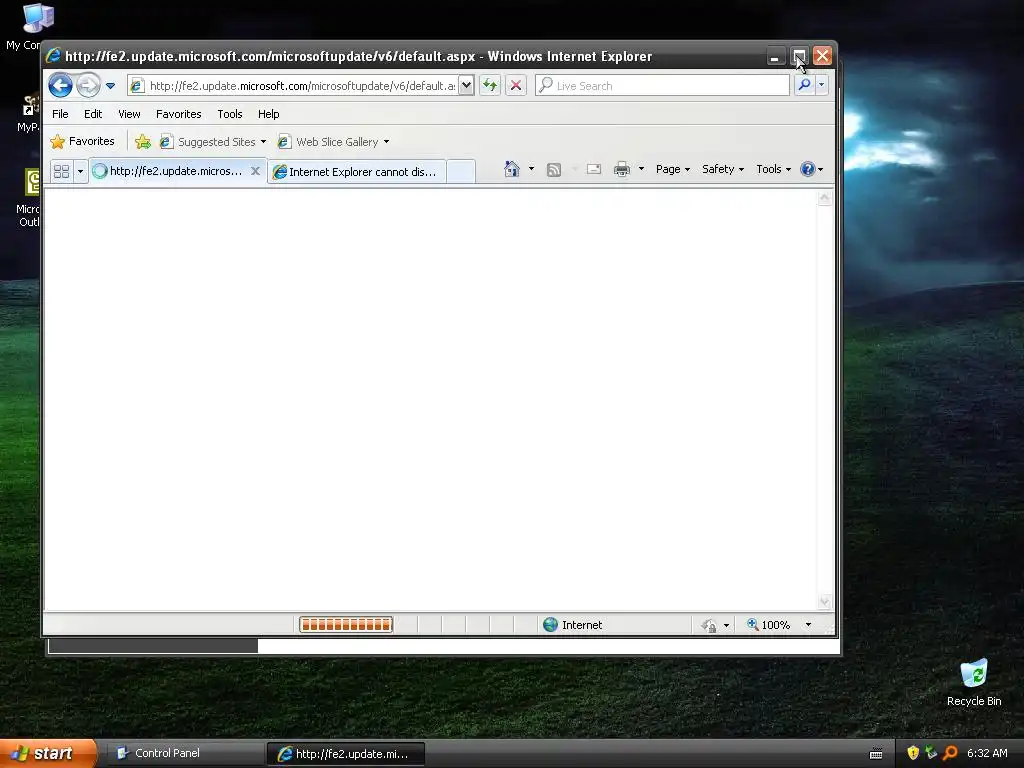Click the IE logo in title bar
This screenshot has height=768, width=1024.
tap(54, 56)
